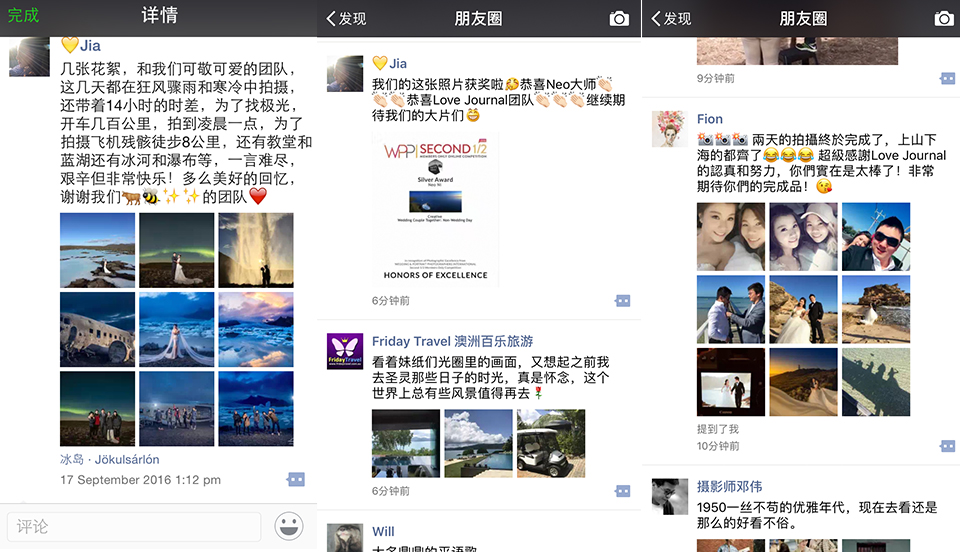View Friday Travel's lake view photo
This screenshot has width=960, height=552.
click(x=406, y=444)
